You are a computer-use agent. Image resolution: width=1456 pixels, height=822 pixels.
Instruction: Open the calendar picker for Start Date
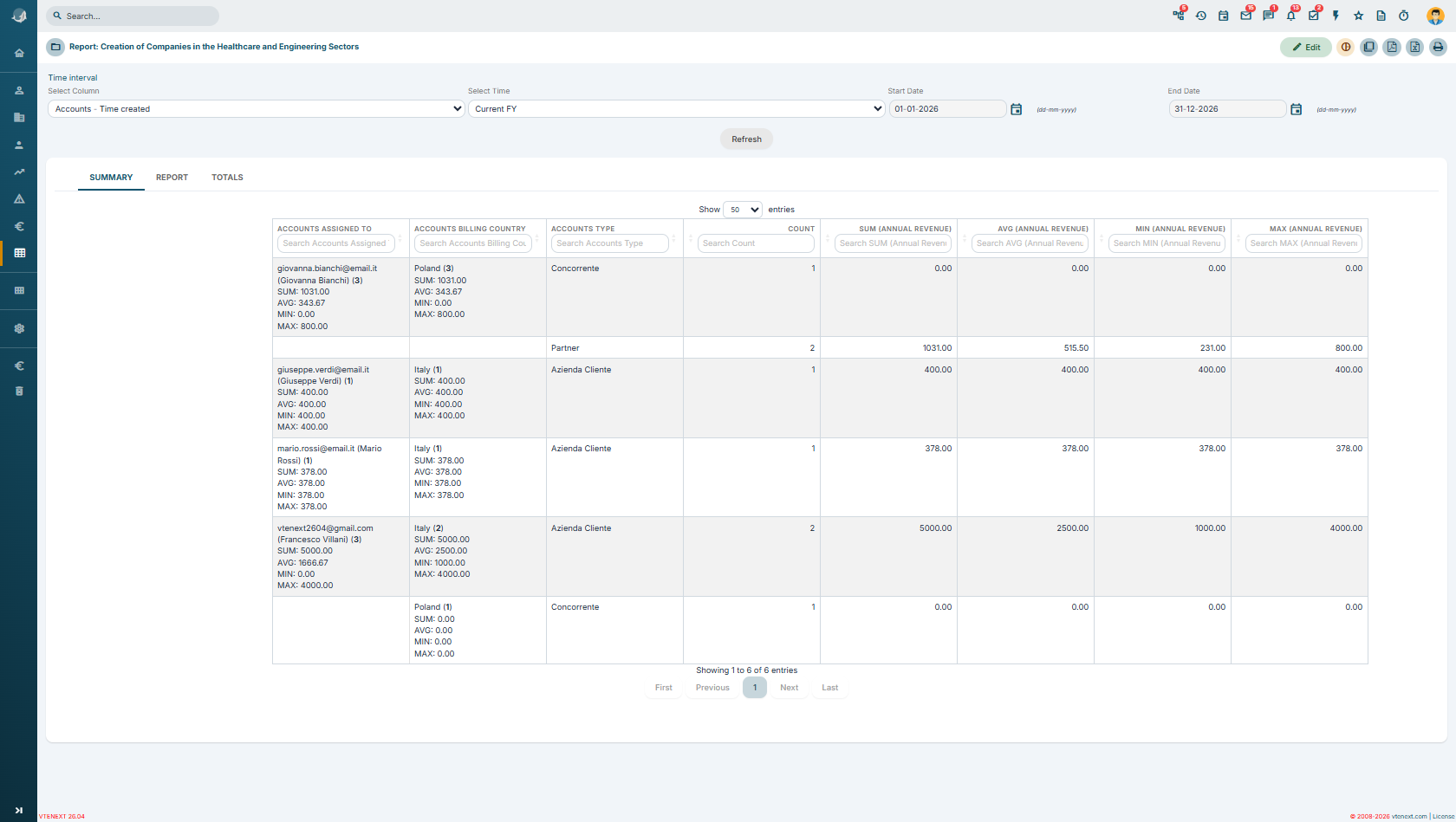[x=1017, y=109]
